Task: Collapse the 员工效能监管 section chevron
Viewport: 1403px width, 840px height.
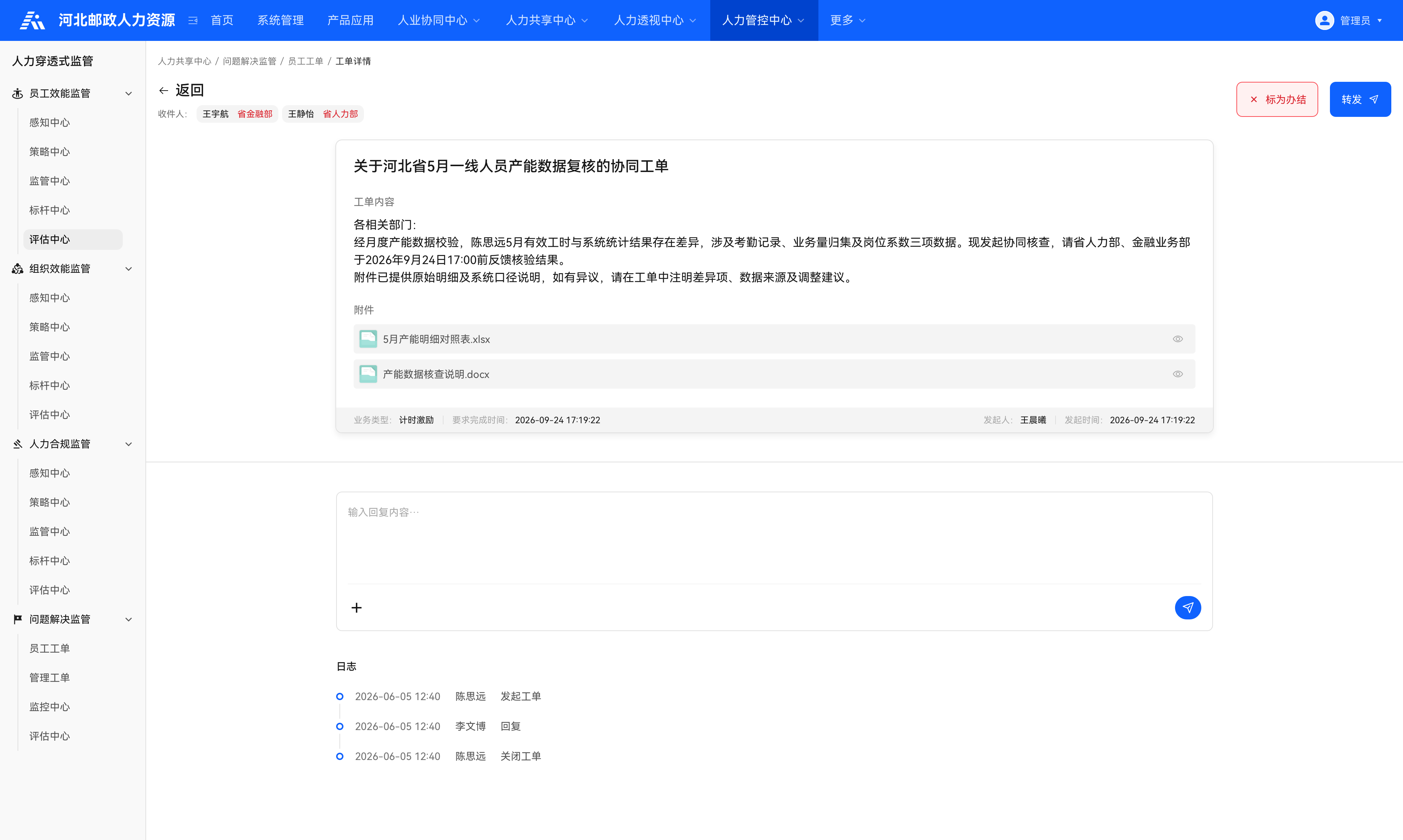Action: [x=129, y=93]
